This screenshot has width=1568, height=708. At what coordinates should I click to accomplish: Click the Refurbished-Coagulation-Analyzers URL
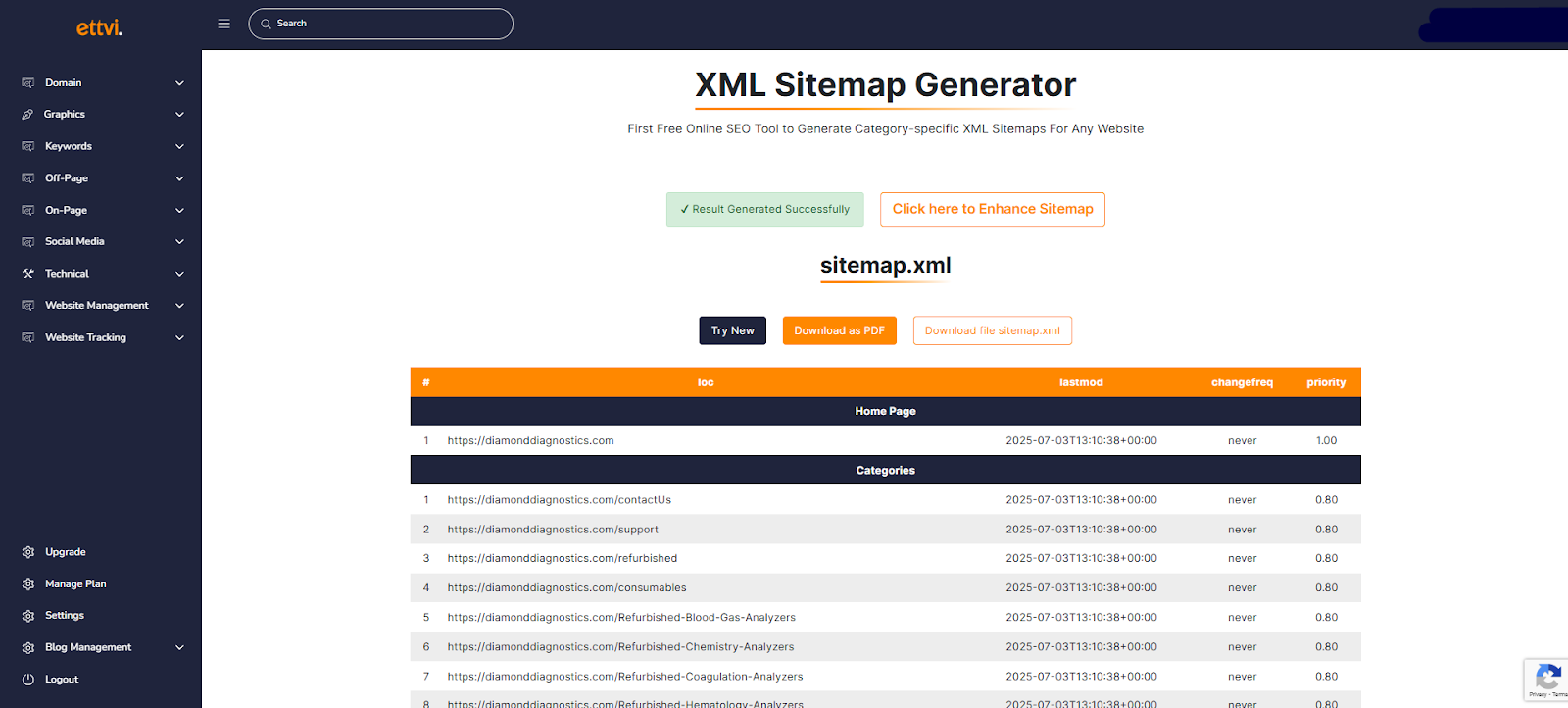coord(625,677)
